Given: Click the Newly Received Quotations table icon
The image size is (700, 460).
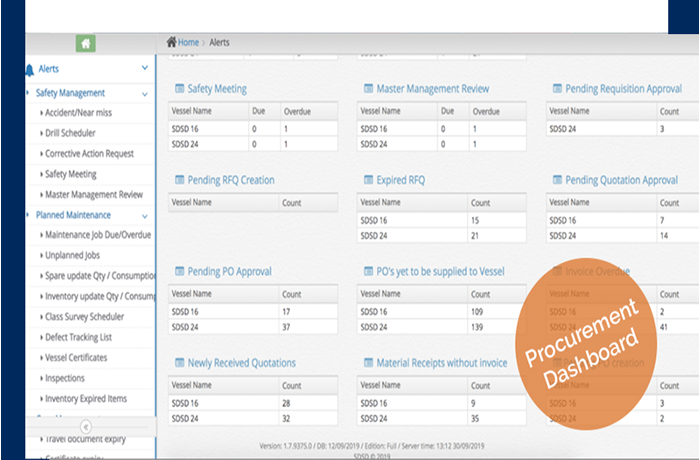Looking at the screenshot, I should tap(179, 362).
